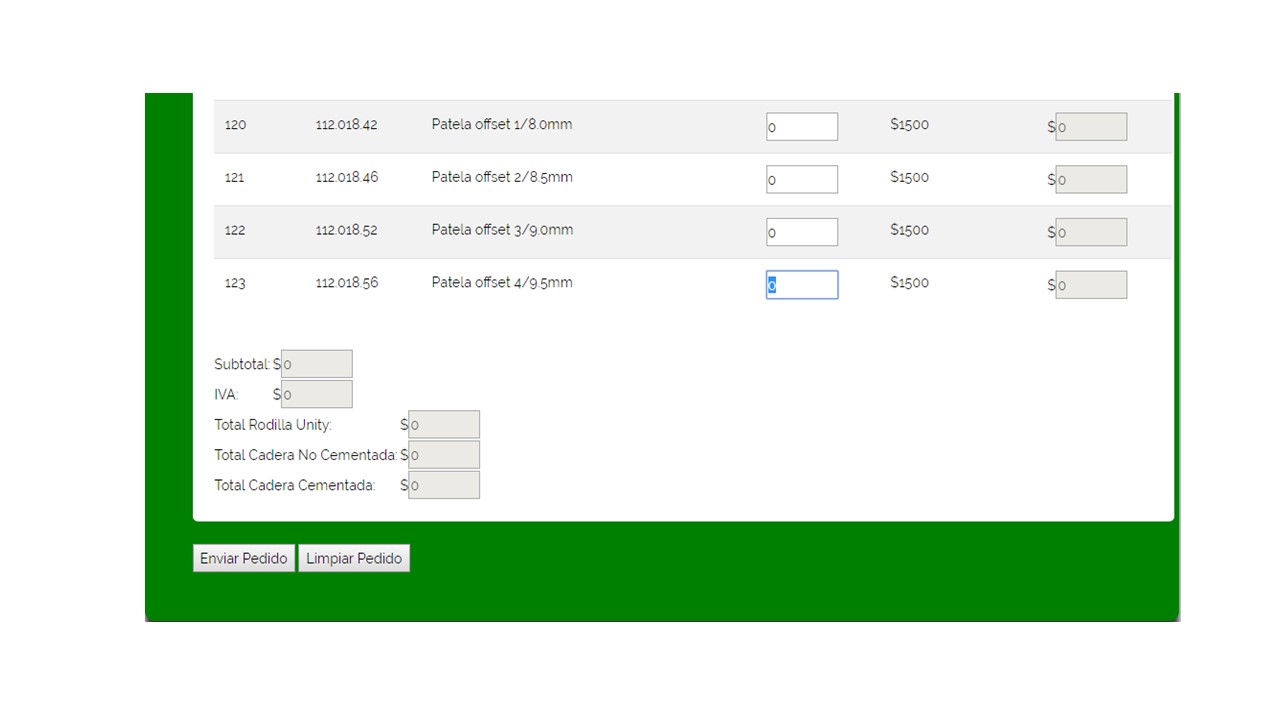The height and width of the screenshot is (720, 1280).
Task: Click the text Patela offset 2/8.5mm
Action: point(502,177)
